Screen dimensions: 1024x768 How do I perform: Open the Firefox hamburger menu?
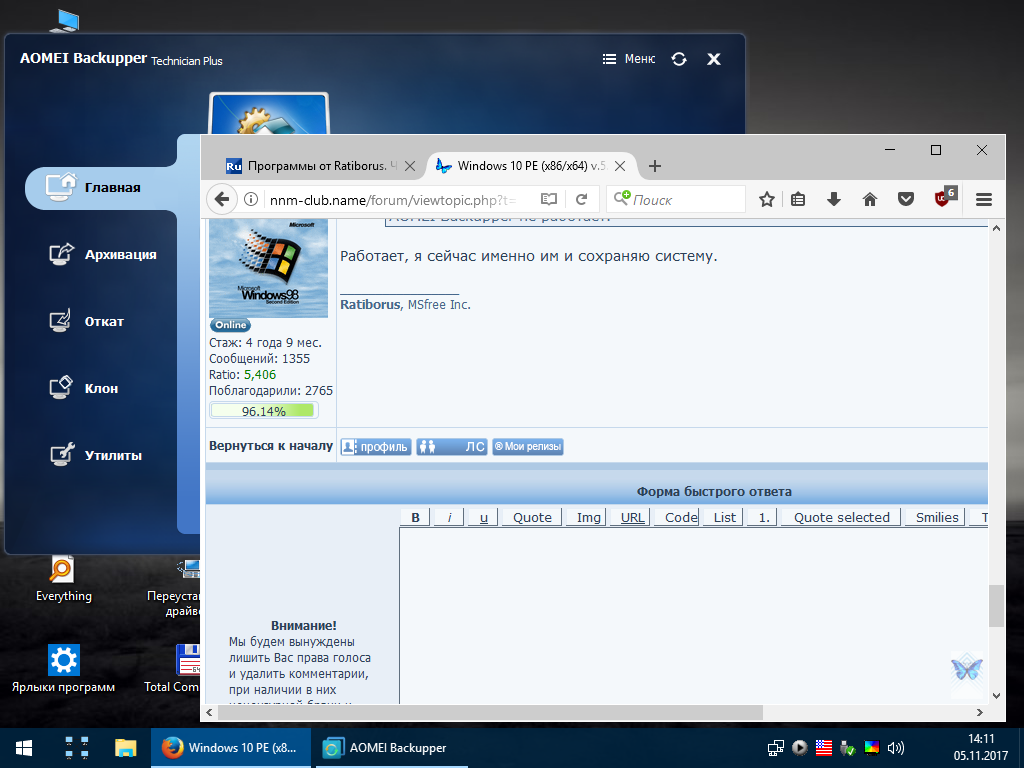coord(983,199)
